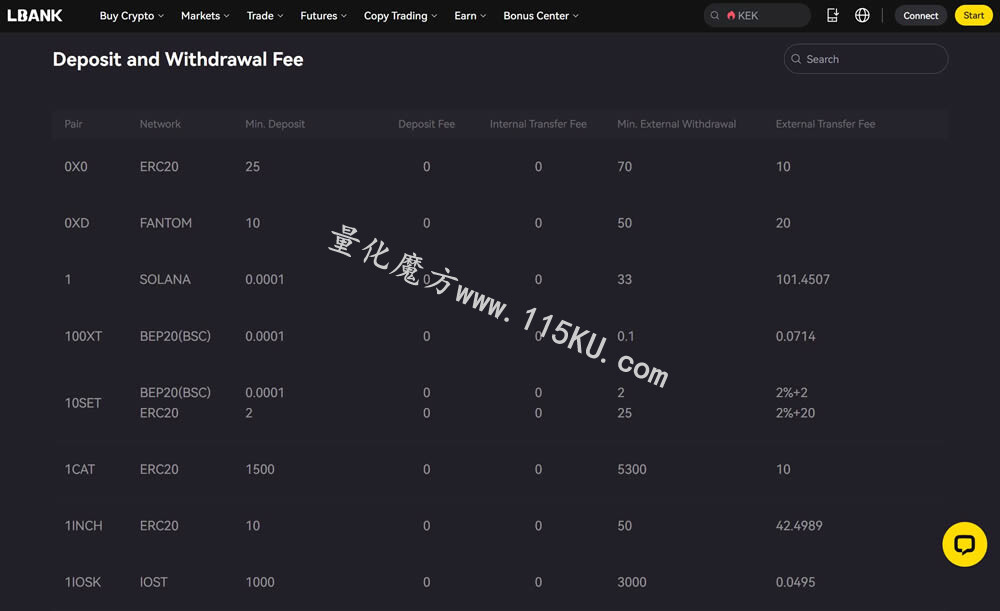
Task: Click the LBANK logo
Action: coord(34,15)
